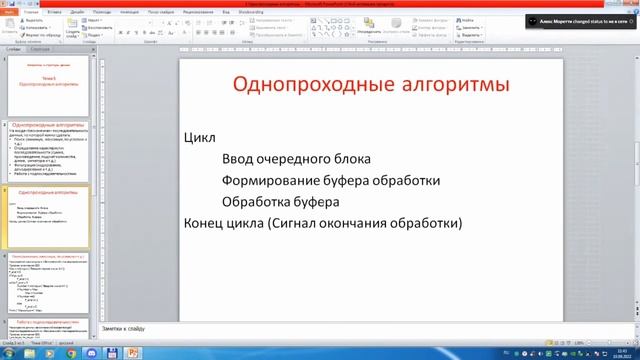640x360 pixels.
Task: Click the PowerPoint taskbar icon
Action: [x=133, y=353]
